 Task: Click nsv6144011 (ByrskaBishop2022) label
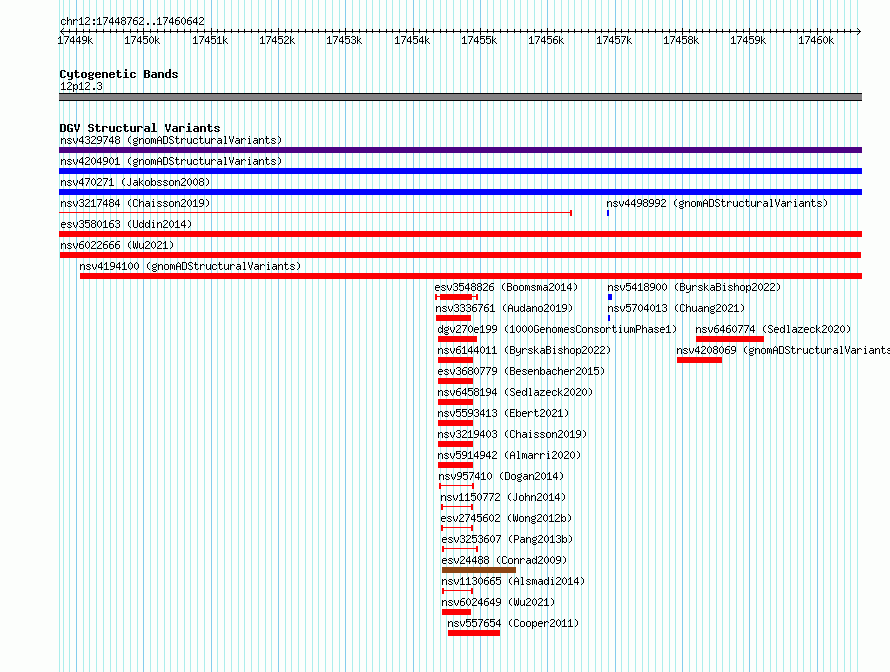click(x=524, y=350)
